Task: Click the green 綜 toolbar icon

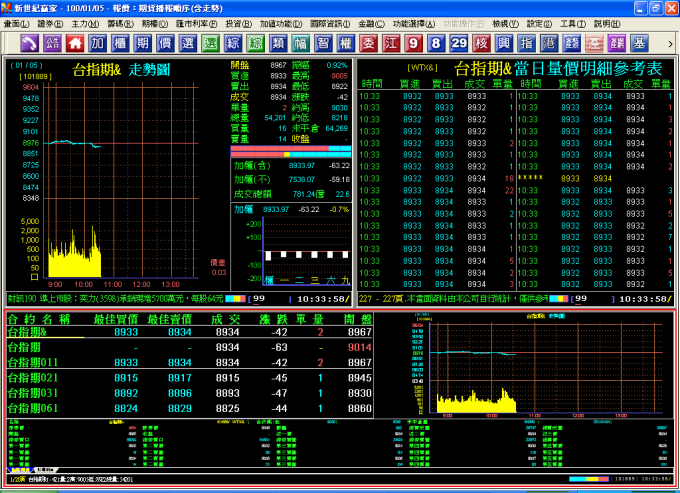Action: point(255,43)
